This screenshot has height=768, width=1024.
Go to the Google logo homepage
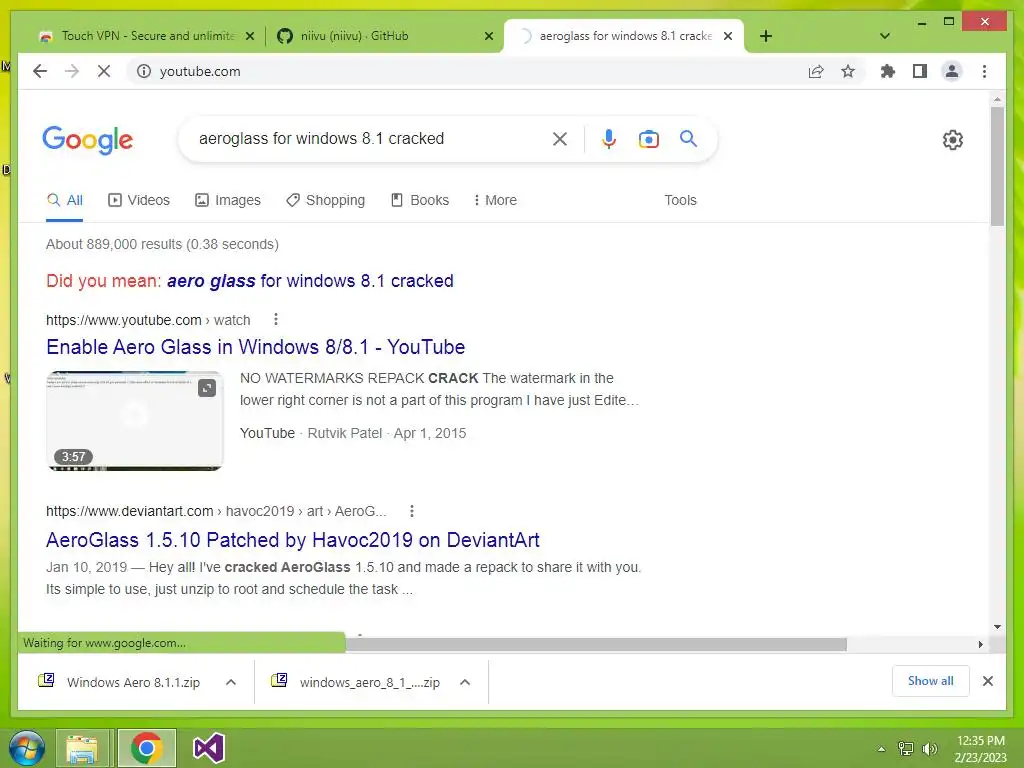click(88, 140)
